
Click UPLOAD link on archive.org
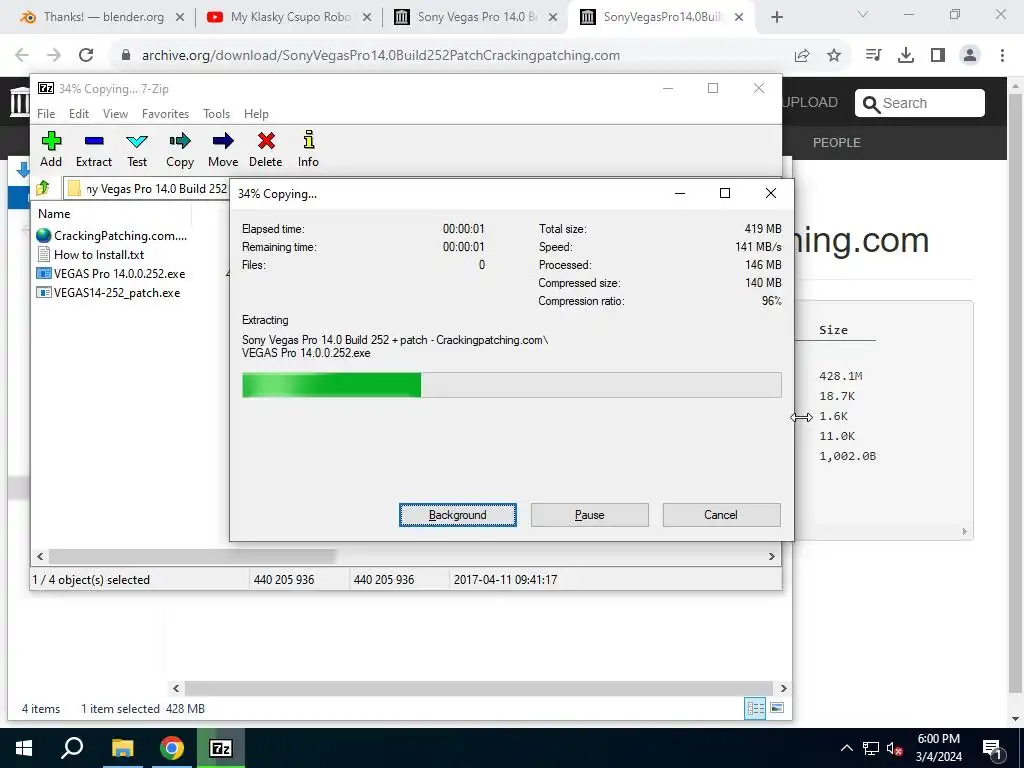[810, 103]
